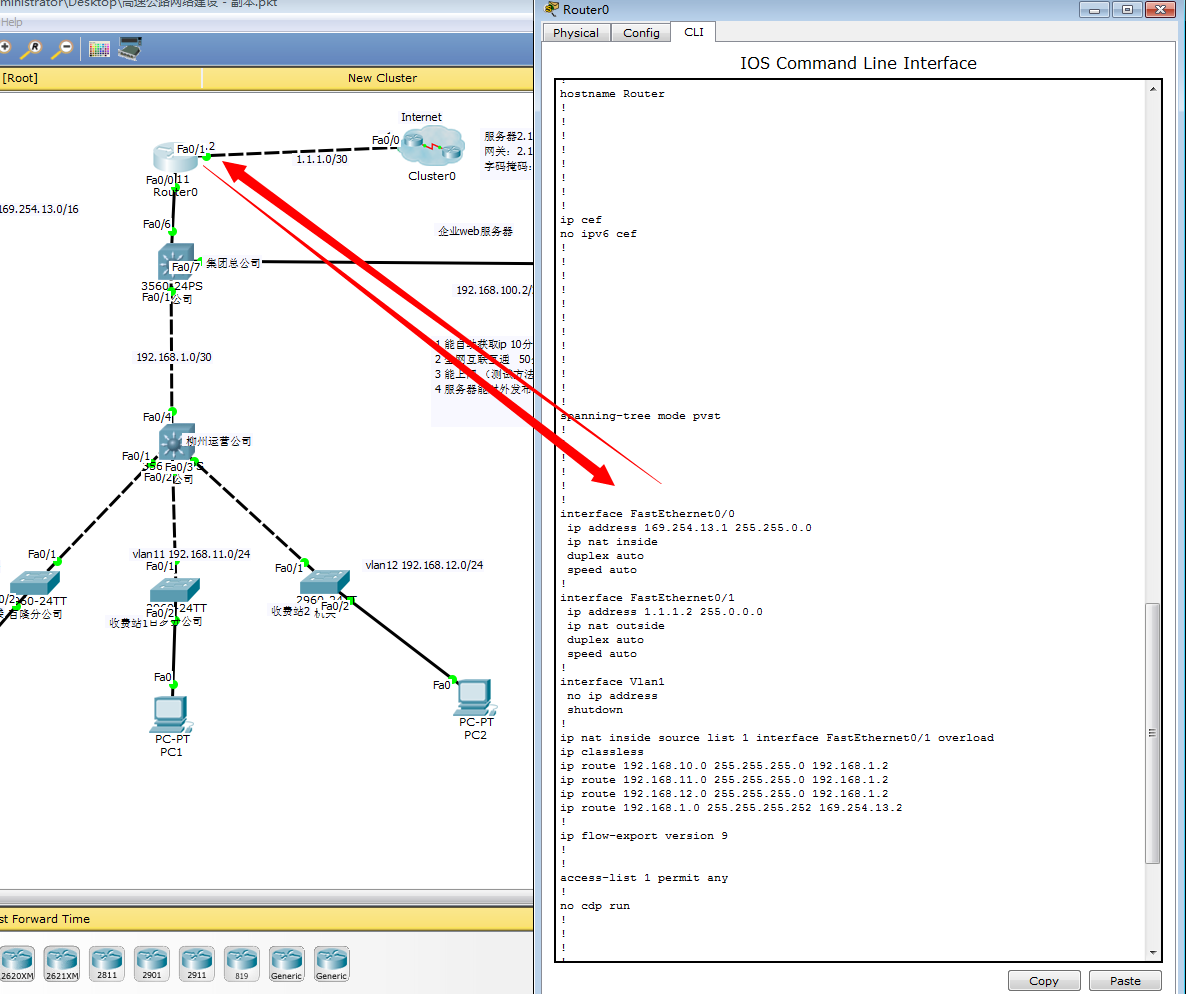Viewport: 1186px width, 994px height.
Task: Click the vlan12 192.168.12.0/24 label
Action: click(424, 565)
